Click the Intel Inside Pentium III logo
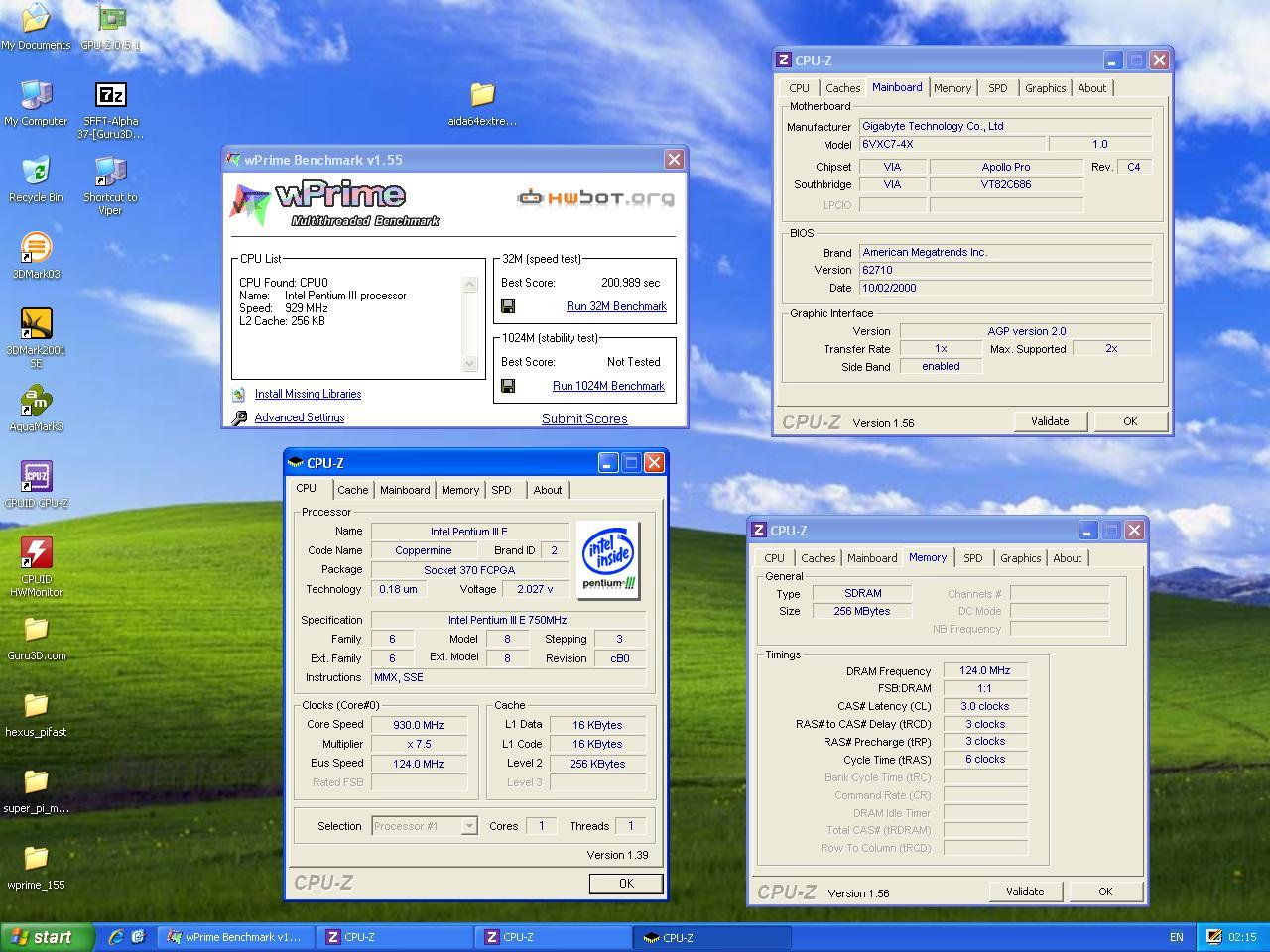The height and width of the screenshot is (952, 1270). tap(607, 560)
